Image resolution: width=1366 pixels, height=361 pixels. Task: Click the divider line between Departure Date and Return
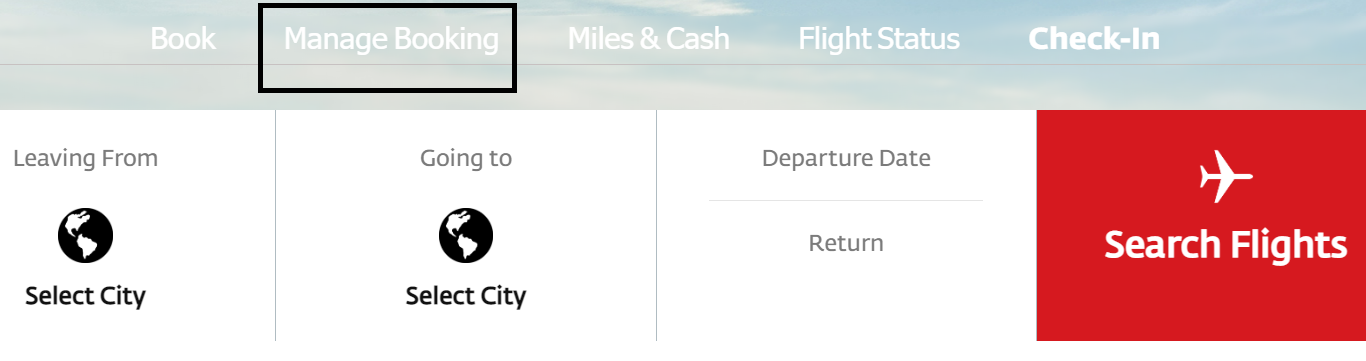pyautogui.click(x=846, y=200)
